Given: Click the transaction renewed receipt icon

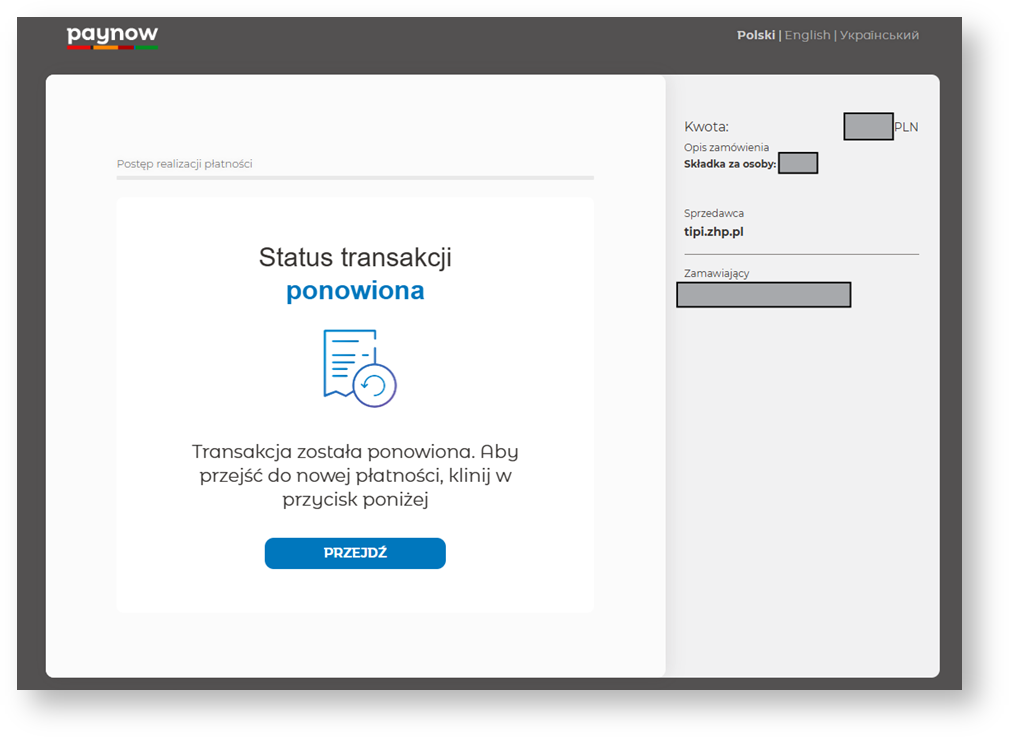Looking at the screenshot, I should (x=359, y=367).
